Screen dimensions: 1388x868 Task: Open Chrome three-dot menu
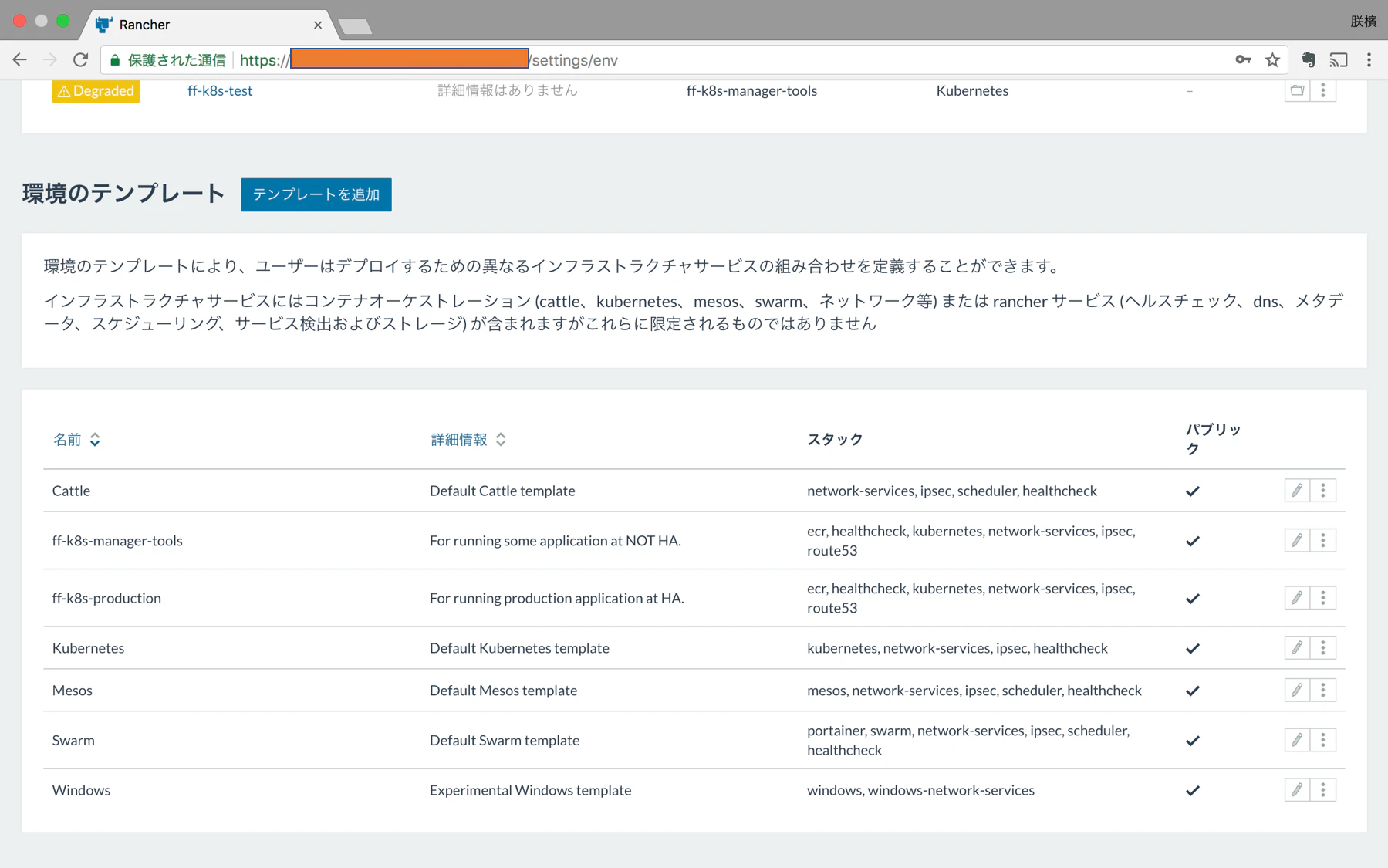pos(1369,60)
